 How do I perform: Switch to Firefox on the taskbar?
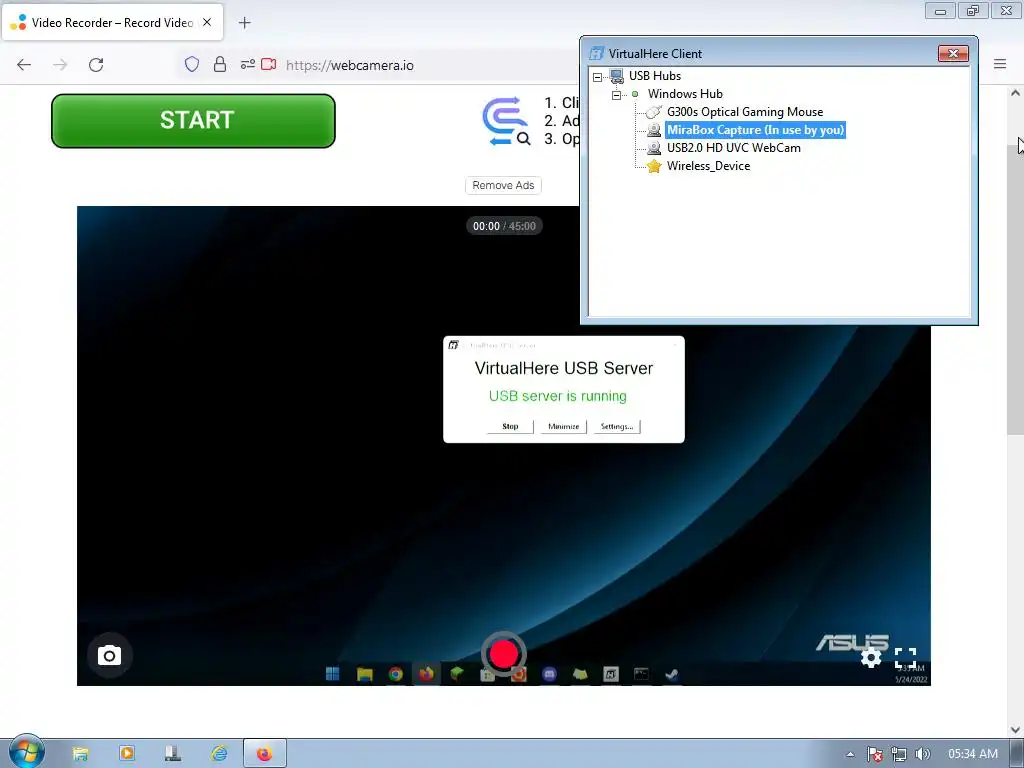[264, 754]
